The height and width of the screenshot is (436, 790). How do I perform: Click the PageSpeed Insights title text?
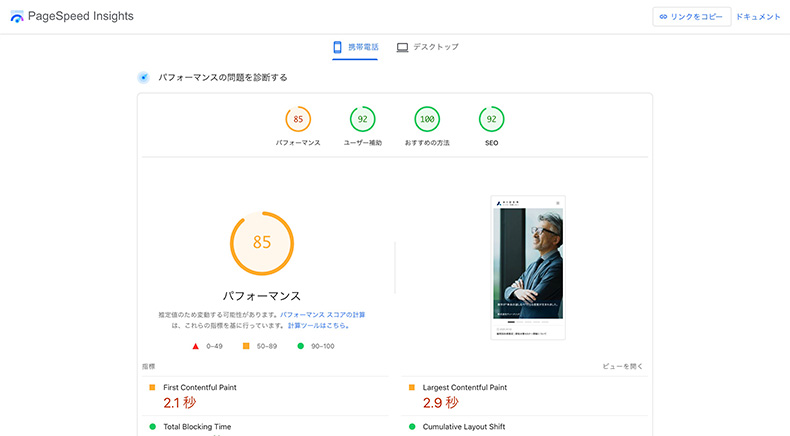click(x=81, y=16)
